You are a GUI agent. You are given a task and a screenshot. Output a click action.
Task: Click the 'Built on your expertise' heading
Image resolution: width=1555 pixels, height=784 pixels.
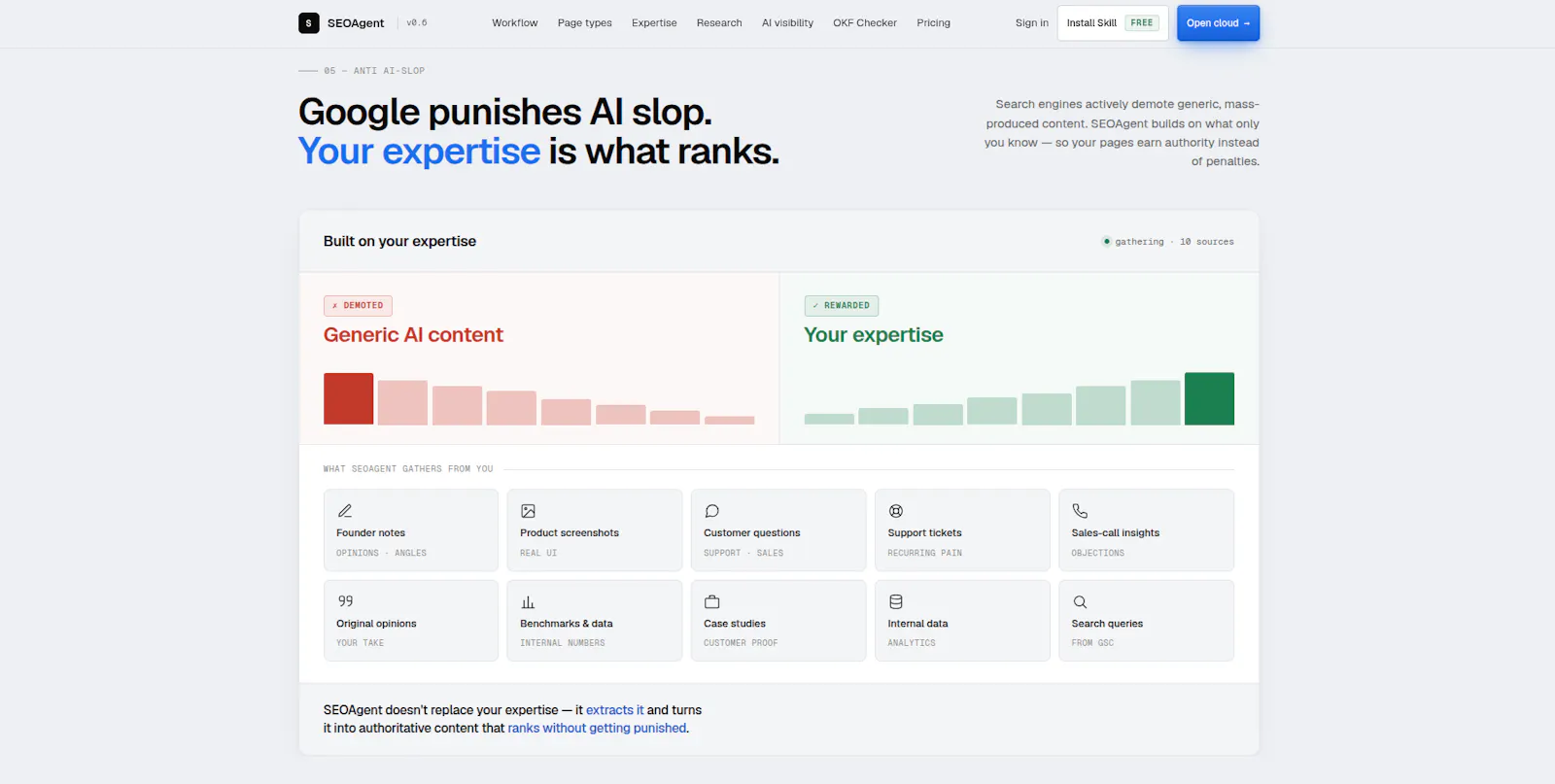click(399, 241)
